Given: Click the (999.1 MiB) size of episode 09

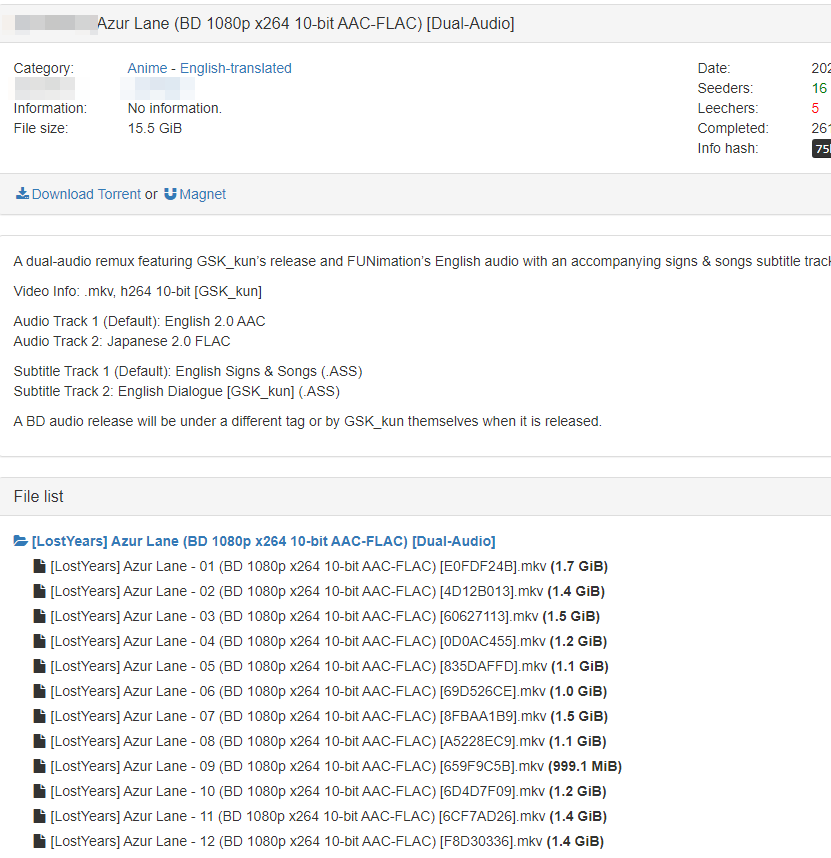Looking at the screenshot, I should pyautogui.click(x=585, y=767).
